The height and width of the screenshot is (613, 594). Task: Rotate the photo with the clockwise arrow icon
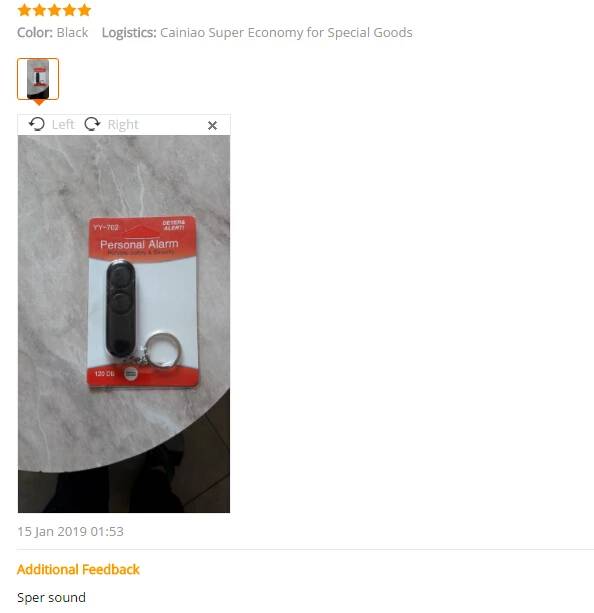coord(92,124)
